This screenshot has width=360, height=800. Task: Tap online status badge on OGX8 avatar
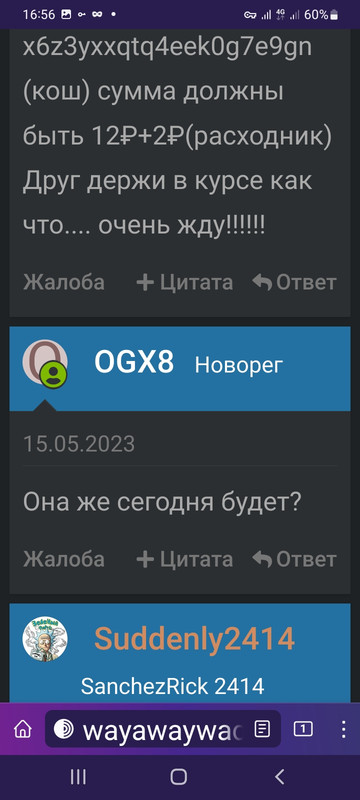(x=54, y=375)
